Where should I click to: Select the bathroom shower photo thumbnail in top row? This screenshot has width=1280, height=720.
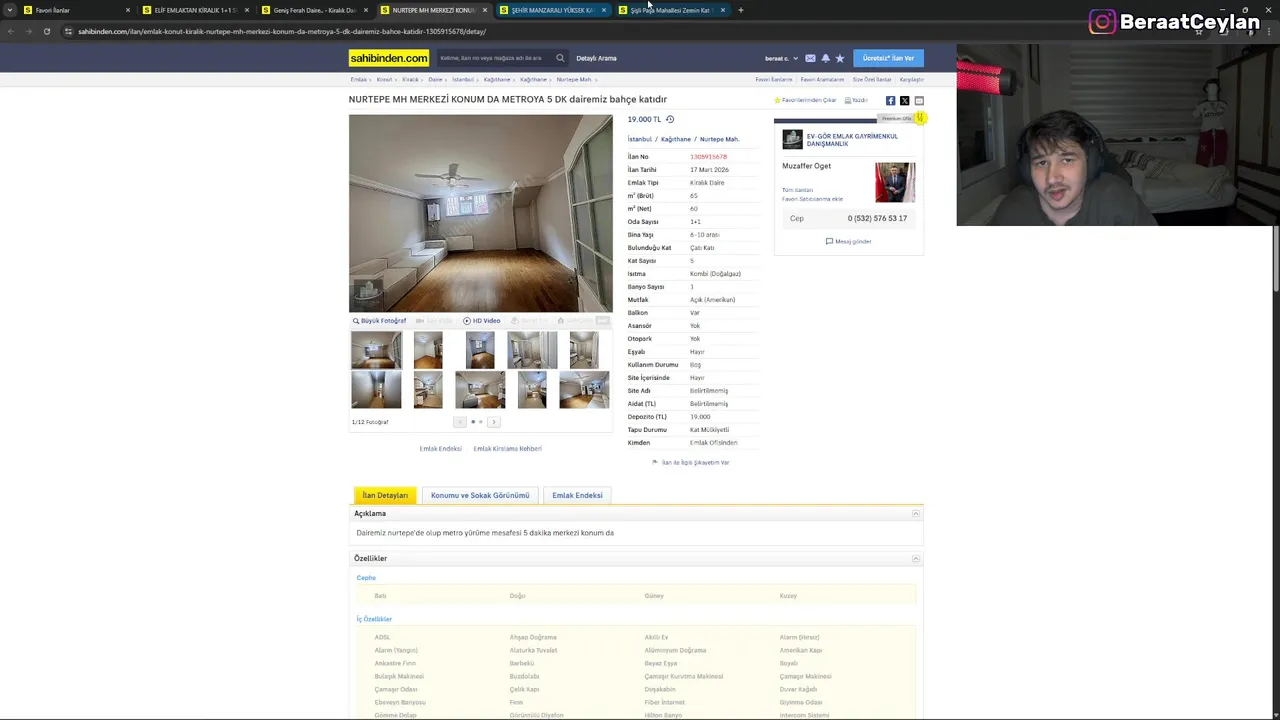point(532,351)
